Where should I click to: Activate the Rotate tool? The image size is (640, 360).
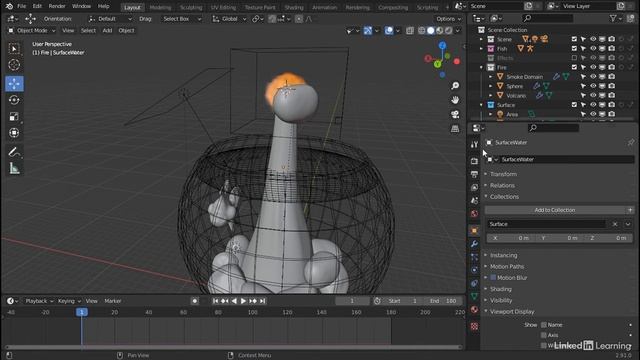(x=14, y=100)
